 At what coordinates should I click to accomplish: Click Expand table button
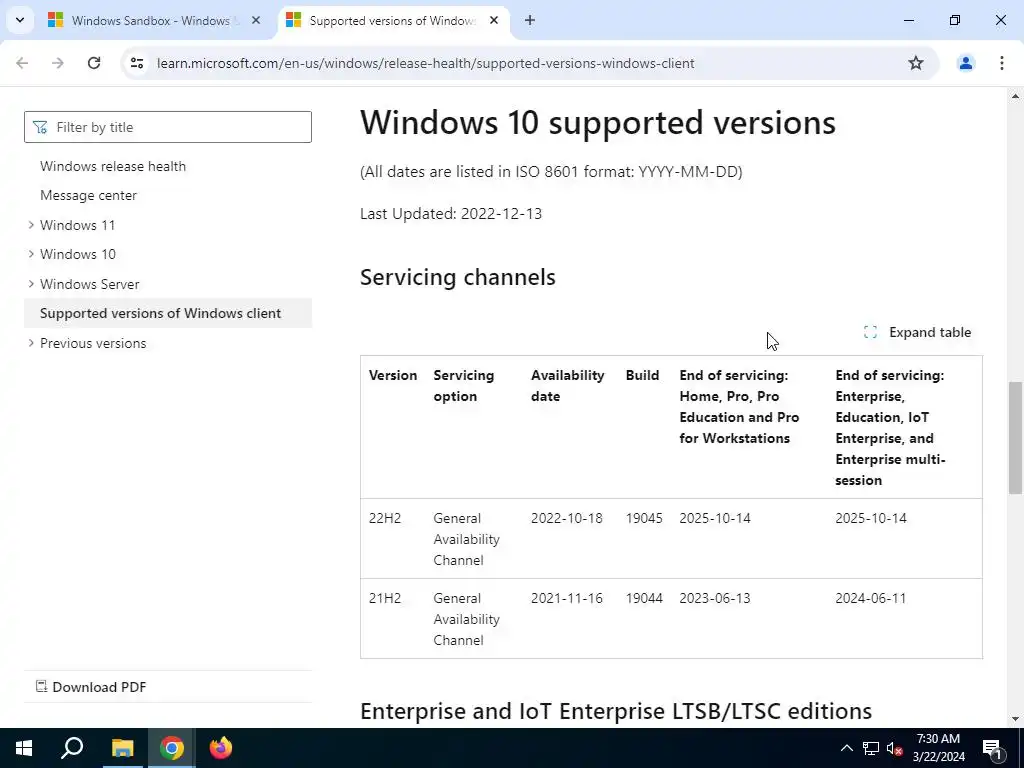(x=917, y=332)
